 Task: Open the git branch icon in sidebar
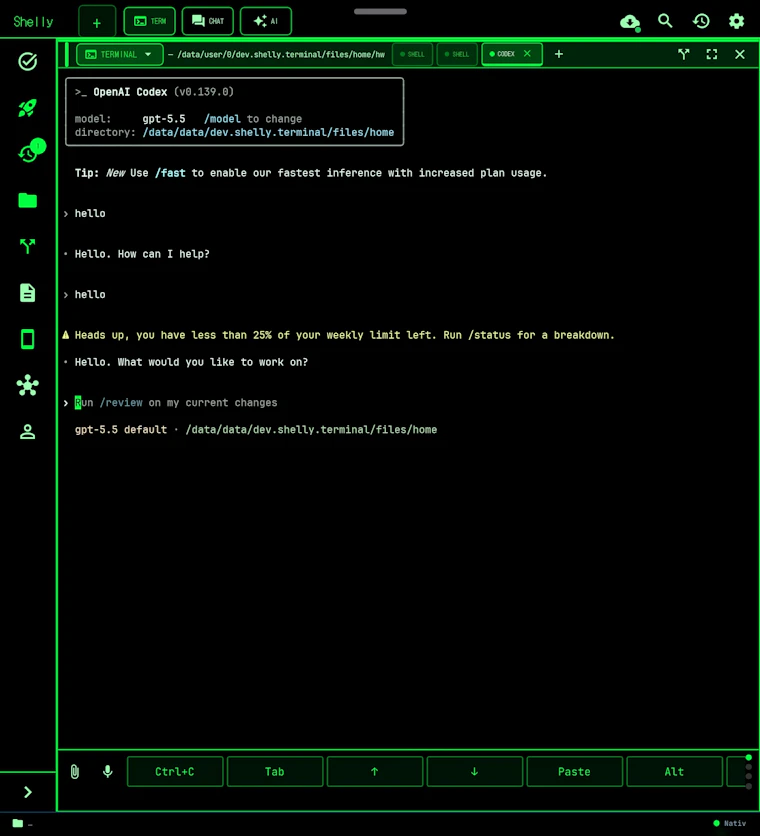pos(27,246)
